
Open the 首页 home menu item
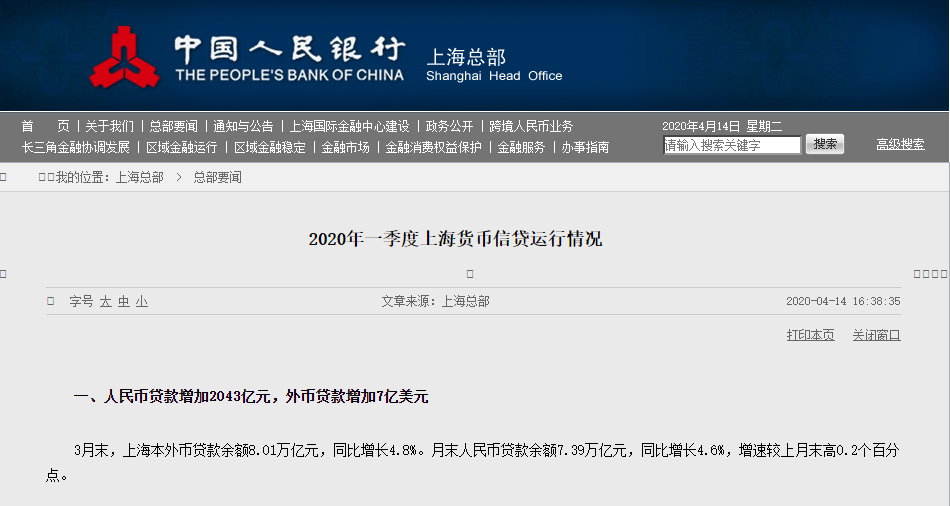click(45, 126)
